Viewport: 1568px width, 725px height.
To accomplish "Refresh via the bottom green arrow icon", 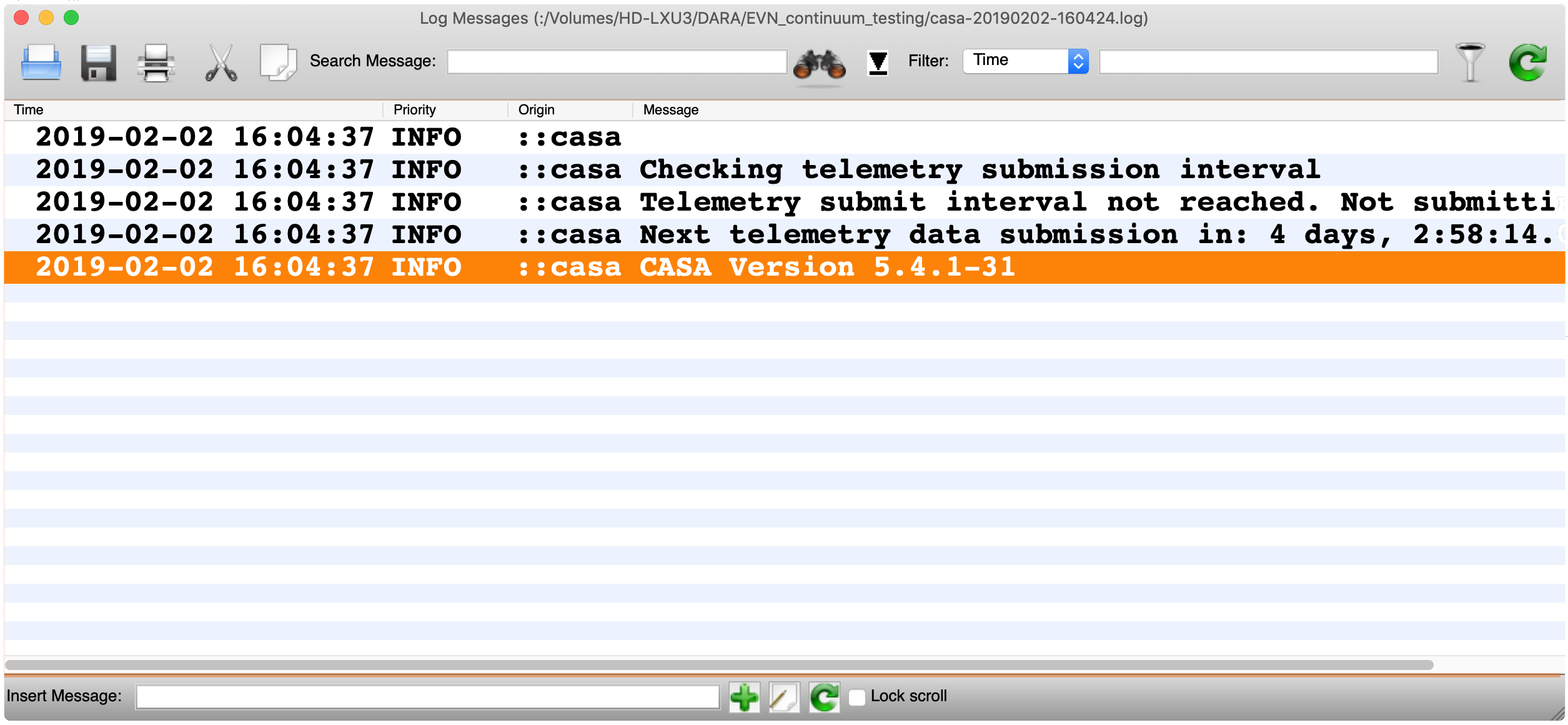I will pyautogui.click(x=825, y=697).
